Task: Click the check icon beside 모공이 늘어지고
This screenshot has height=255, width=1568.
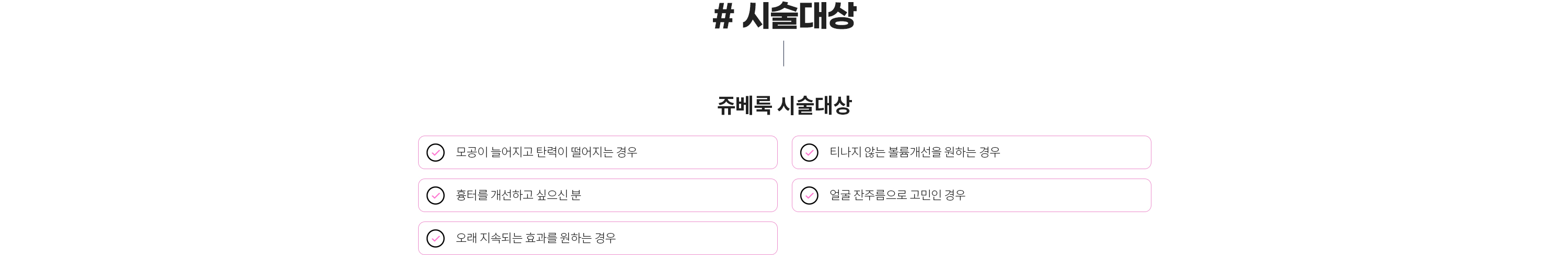Action: click(435, 152)
